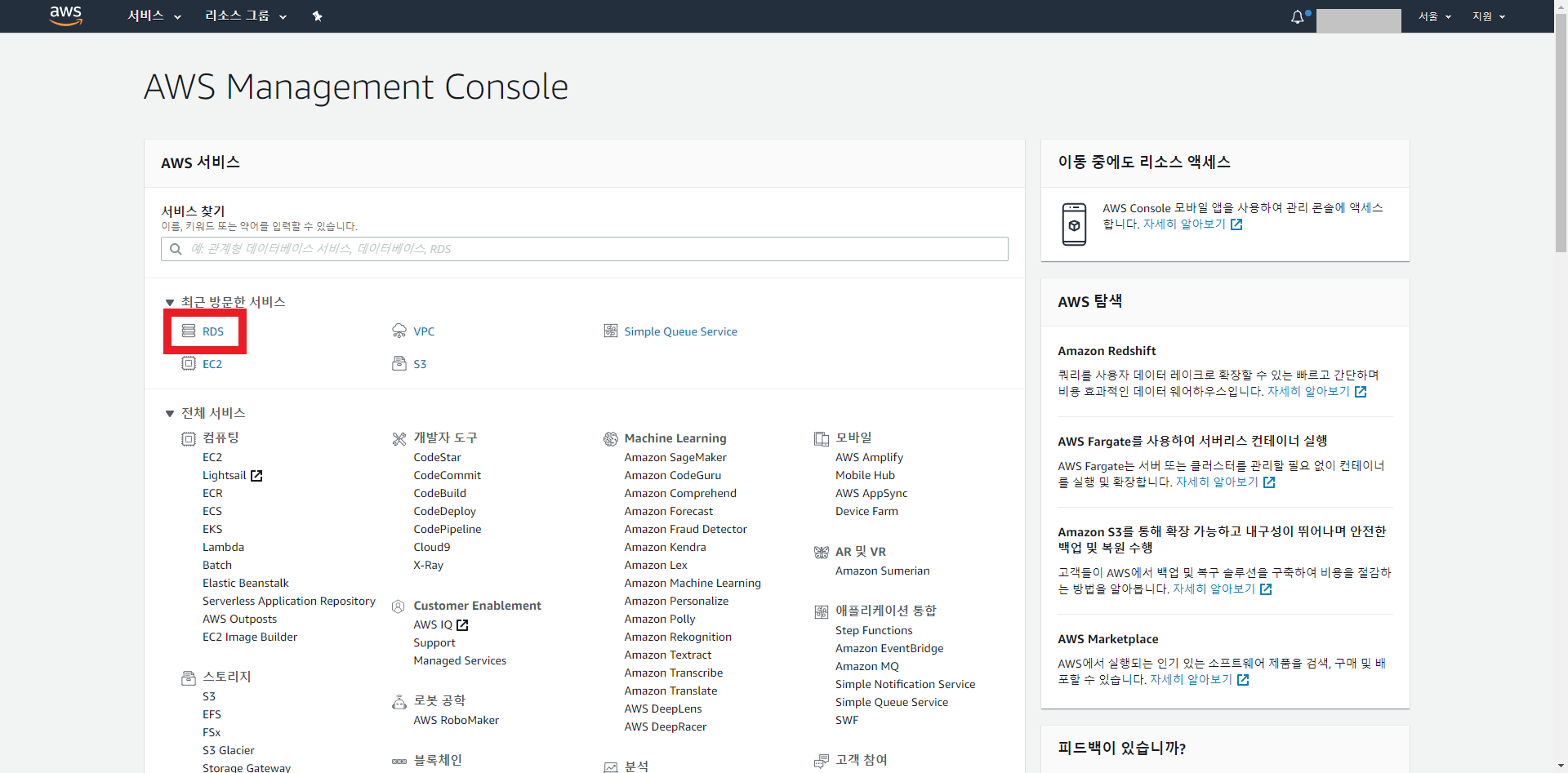Collapse the 최근 방문한 서비스 section
Image resolution: width=1568 pixels, height=773 pixels.
[170, 303]
